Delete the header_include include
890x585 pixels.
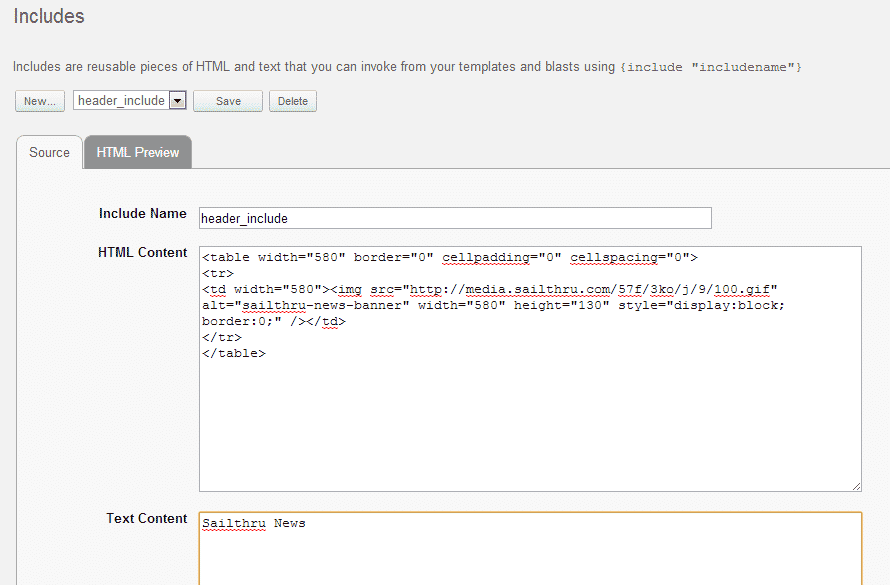(293, 101)
